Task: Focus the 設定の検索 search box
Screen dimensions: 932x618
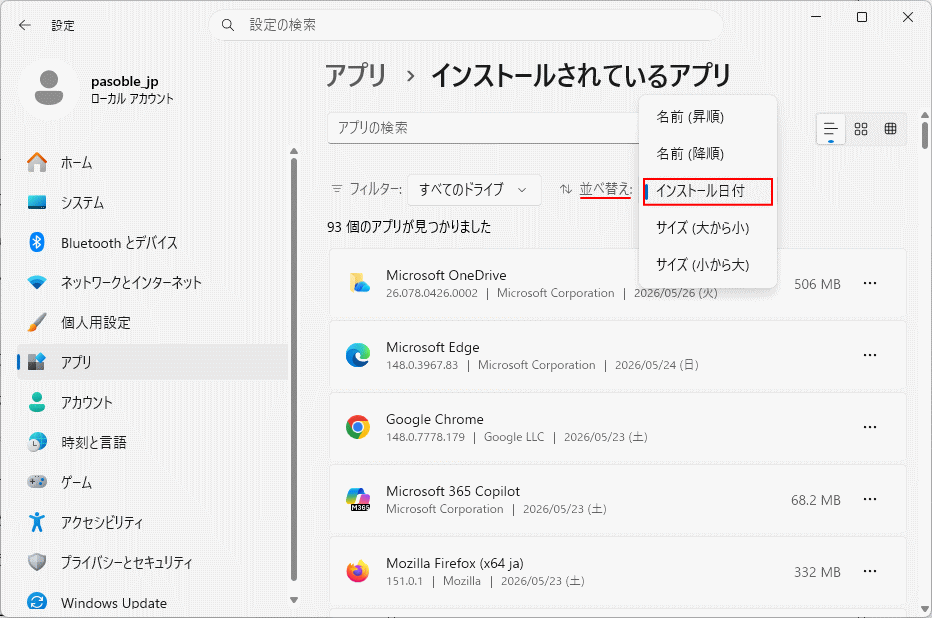Action: click(x=466, y=25)
